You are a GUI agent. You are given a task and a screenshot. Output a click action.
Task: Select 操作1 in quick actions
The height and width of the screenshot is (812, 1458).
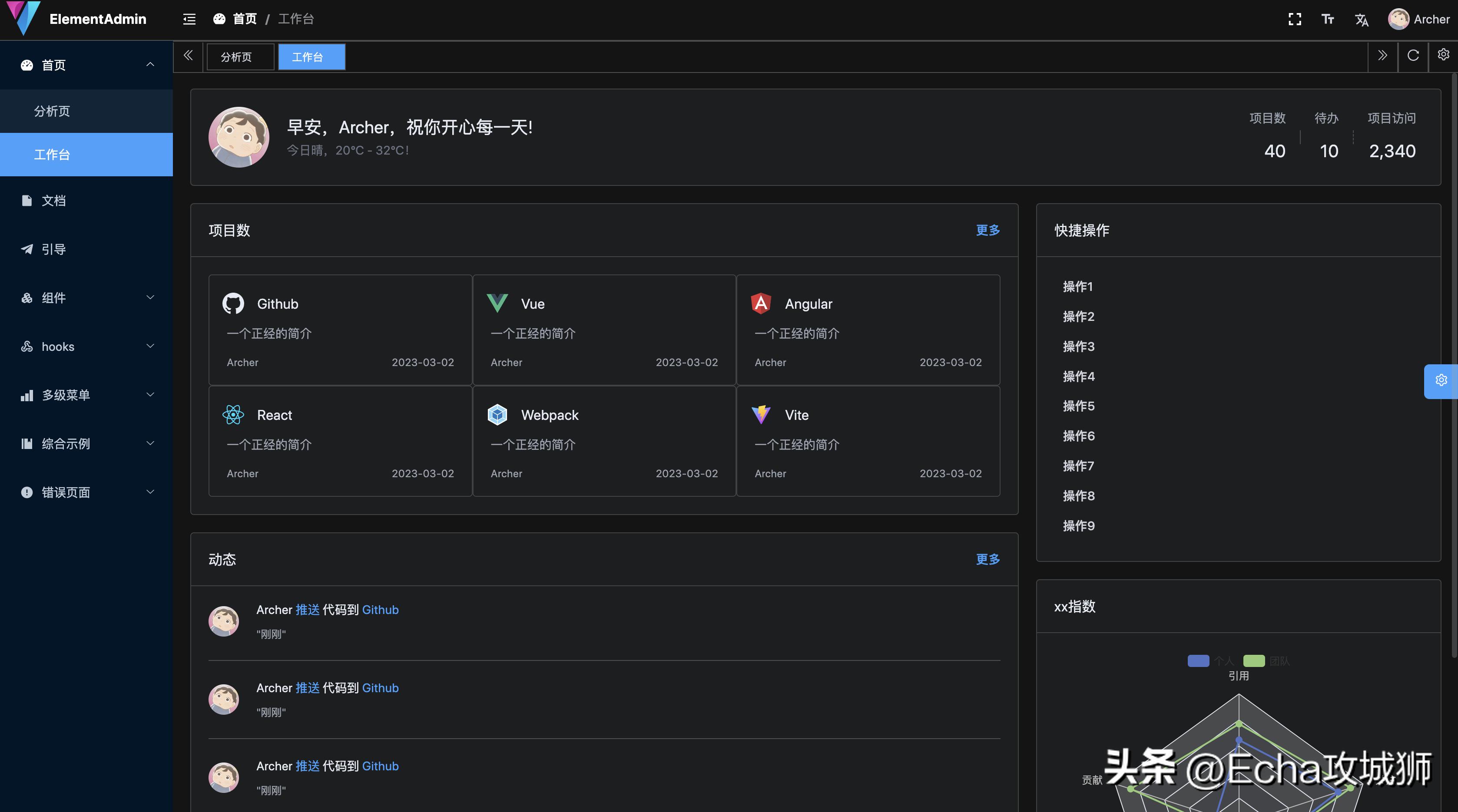(1078, 286)
